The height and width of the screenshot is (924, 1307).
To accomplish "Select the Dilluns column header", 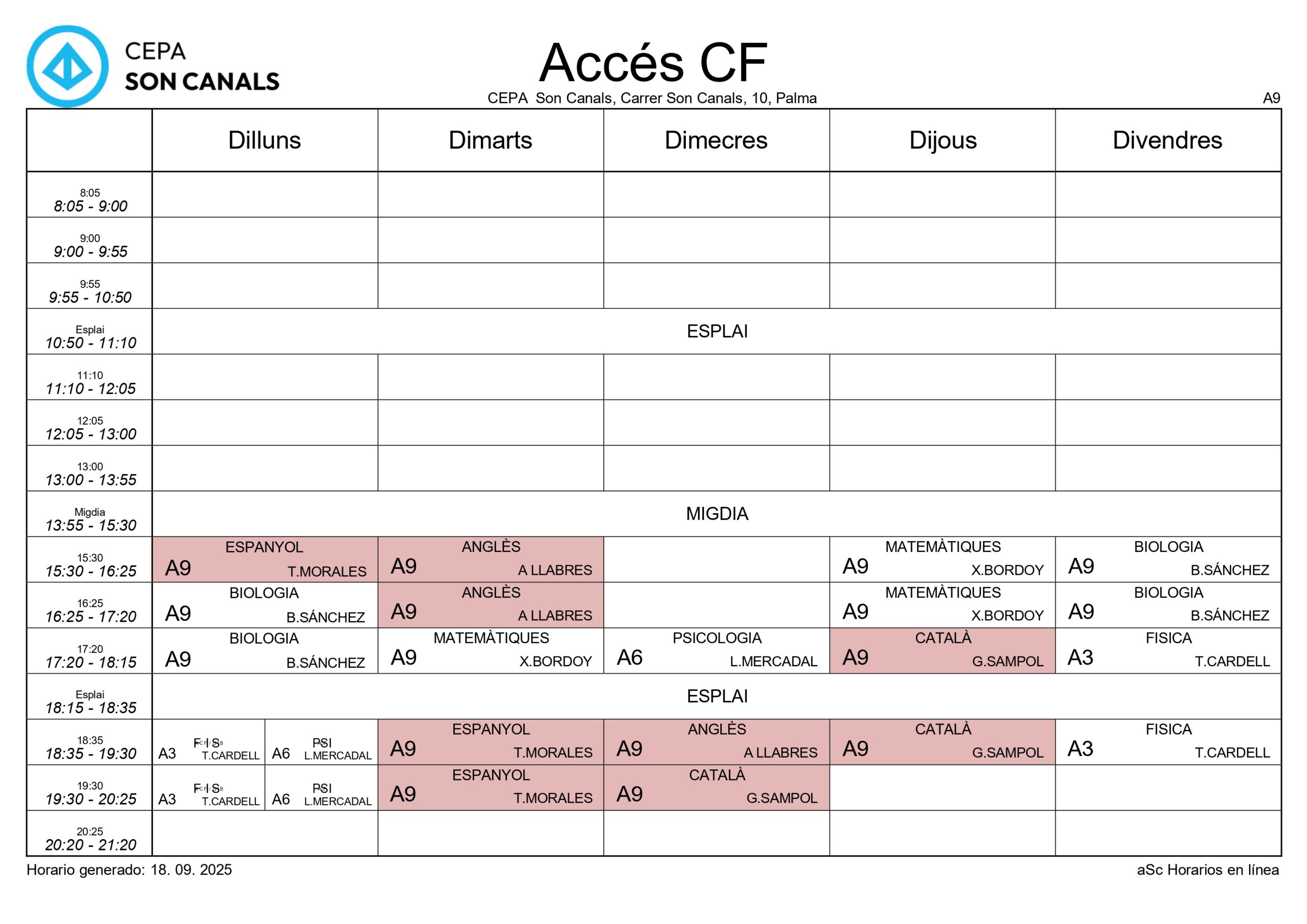I will click(264, 140).
